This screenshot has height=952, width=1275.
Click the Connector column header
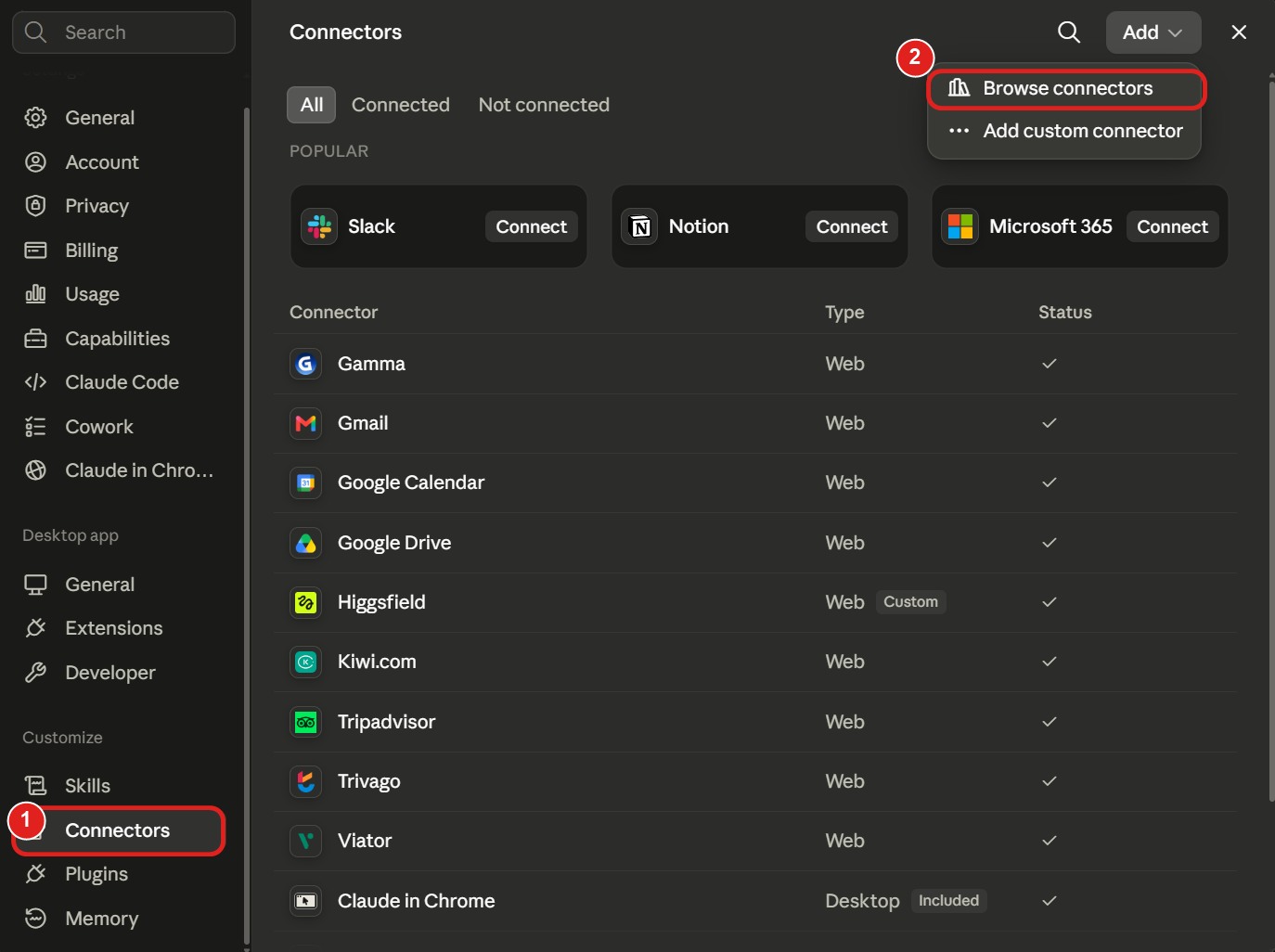coord(334,313)
